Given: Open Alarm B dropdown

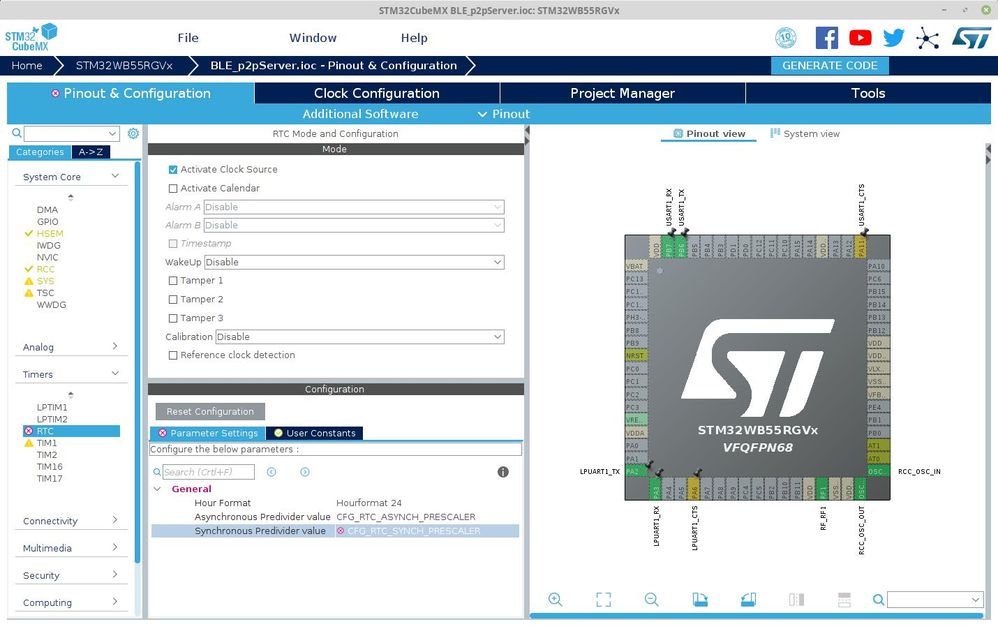Looking at the screenshot, I should (x=354, y=225).
